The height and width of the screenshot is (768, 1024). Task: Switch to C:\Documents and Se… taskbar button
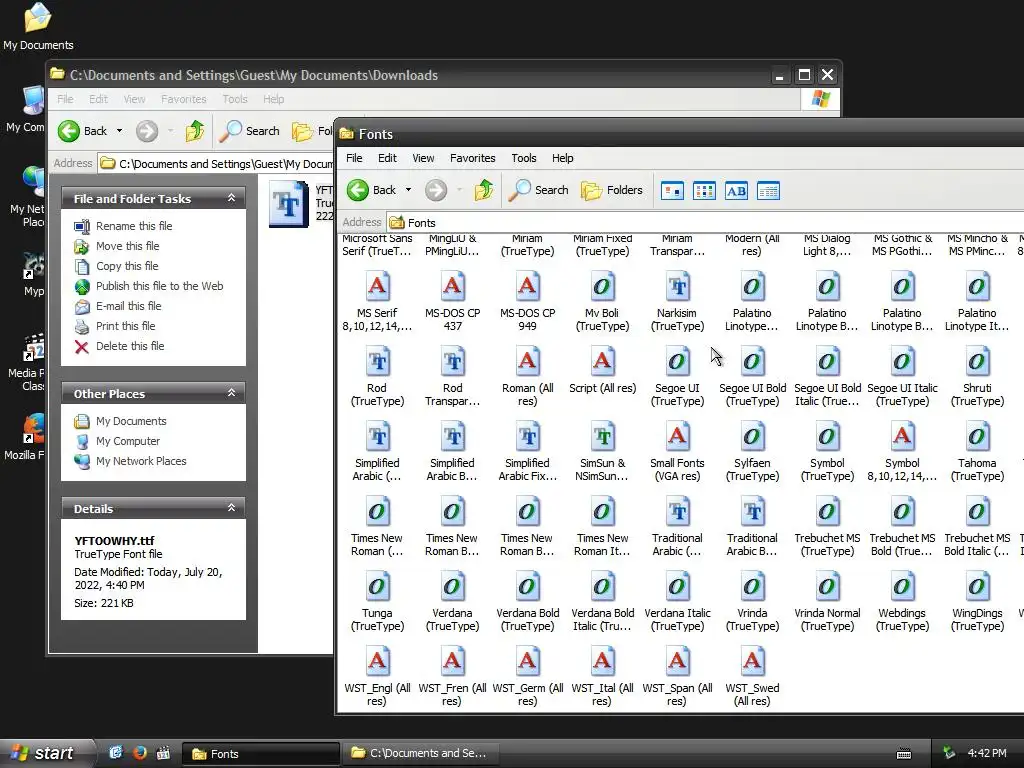tap(421, 753)
